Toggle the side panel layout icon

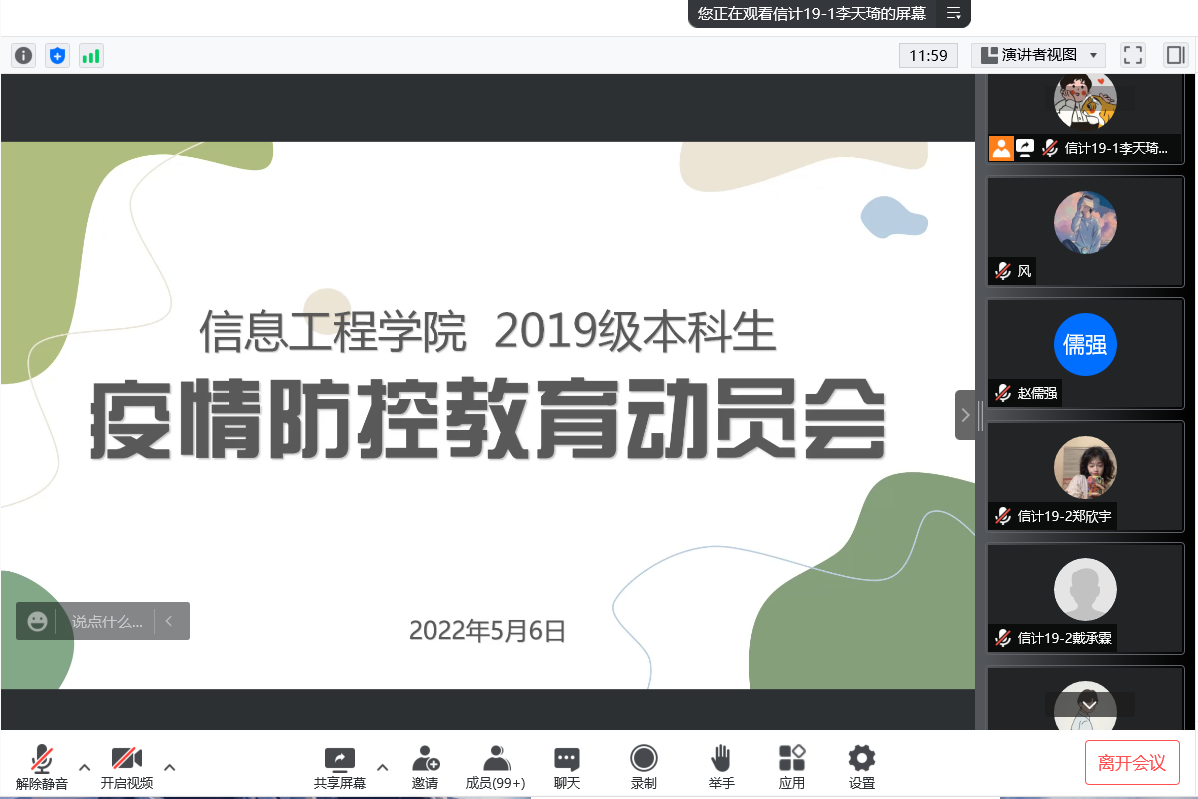[x=1174, y=55]
